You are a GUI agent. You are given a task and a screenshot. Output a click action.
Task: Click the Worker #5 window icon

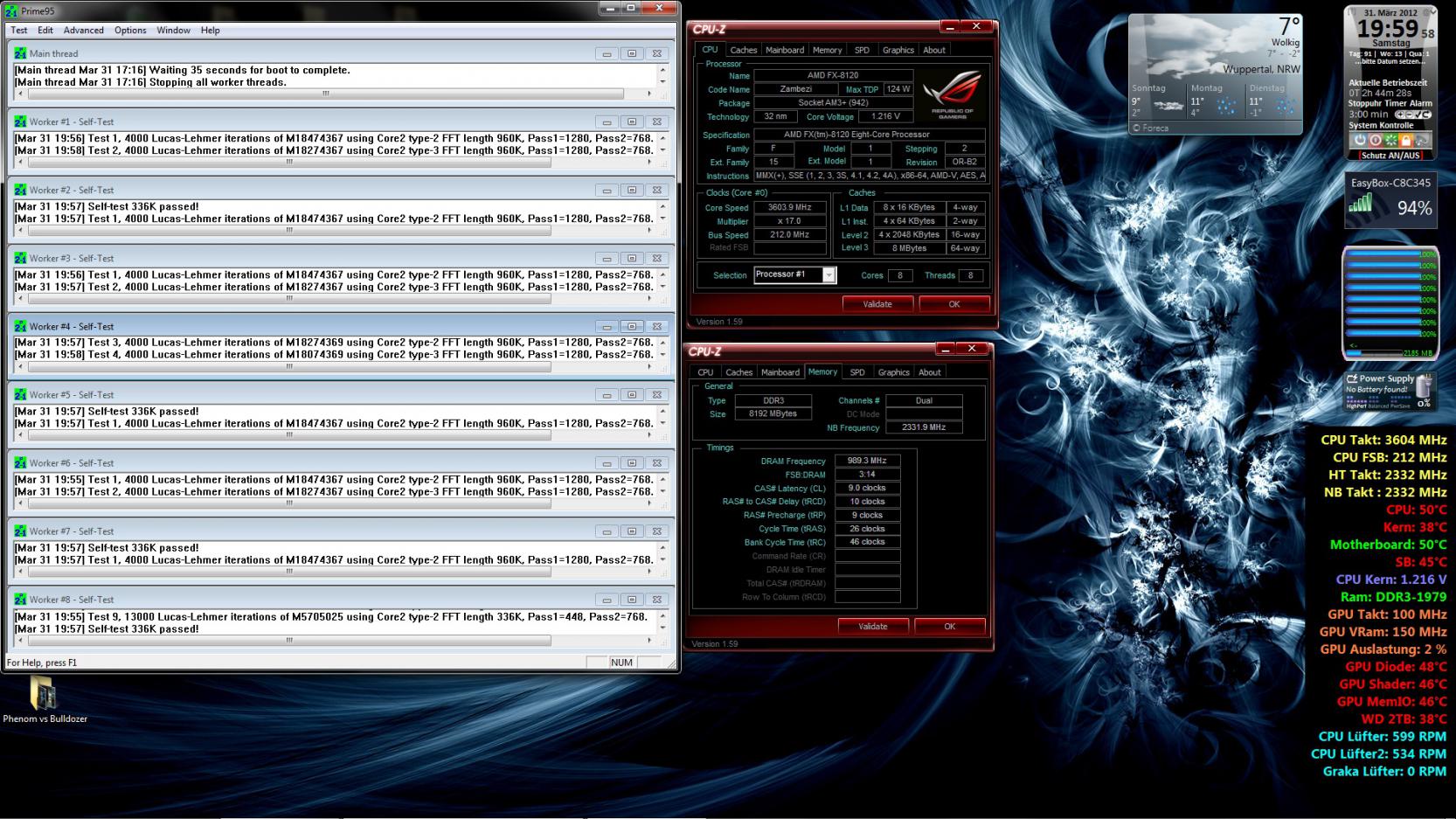20,394
